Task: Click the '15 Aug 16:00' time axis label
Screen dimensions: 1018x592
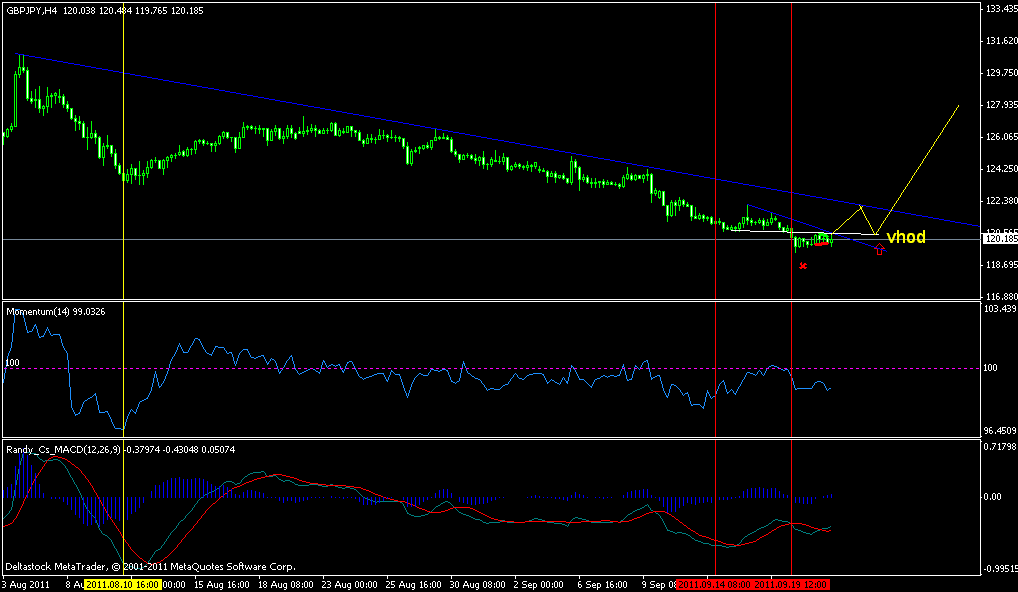Action: [x=222, y=585]
